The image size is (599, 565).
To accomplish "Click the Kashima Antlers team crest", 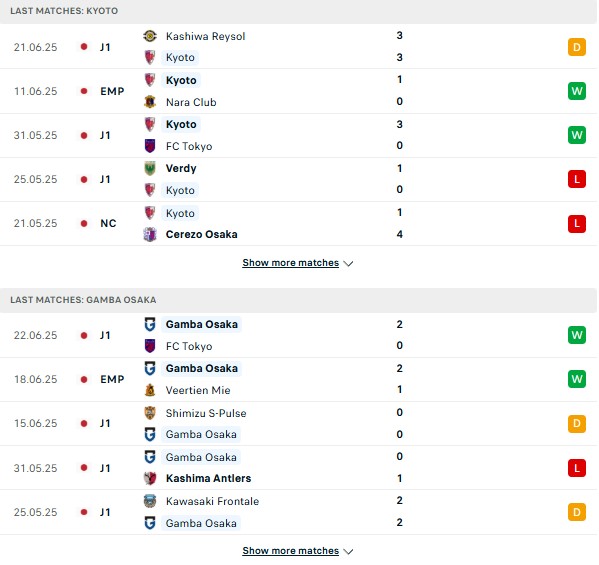I will [x=150, y=478].
